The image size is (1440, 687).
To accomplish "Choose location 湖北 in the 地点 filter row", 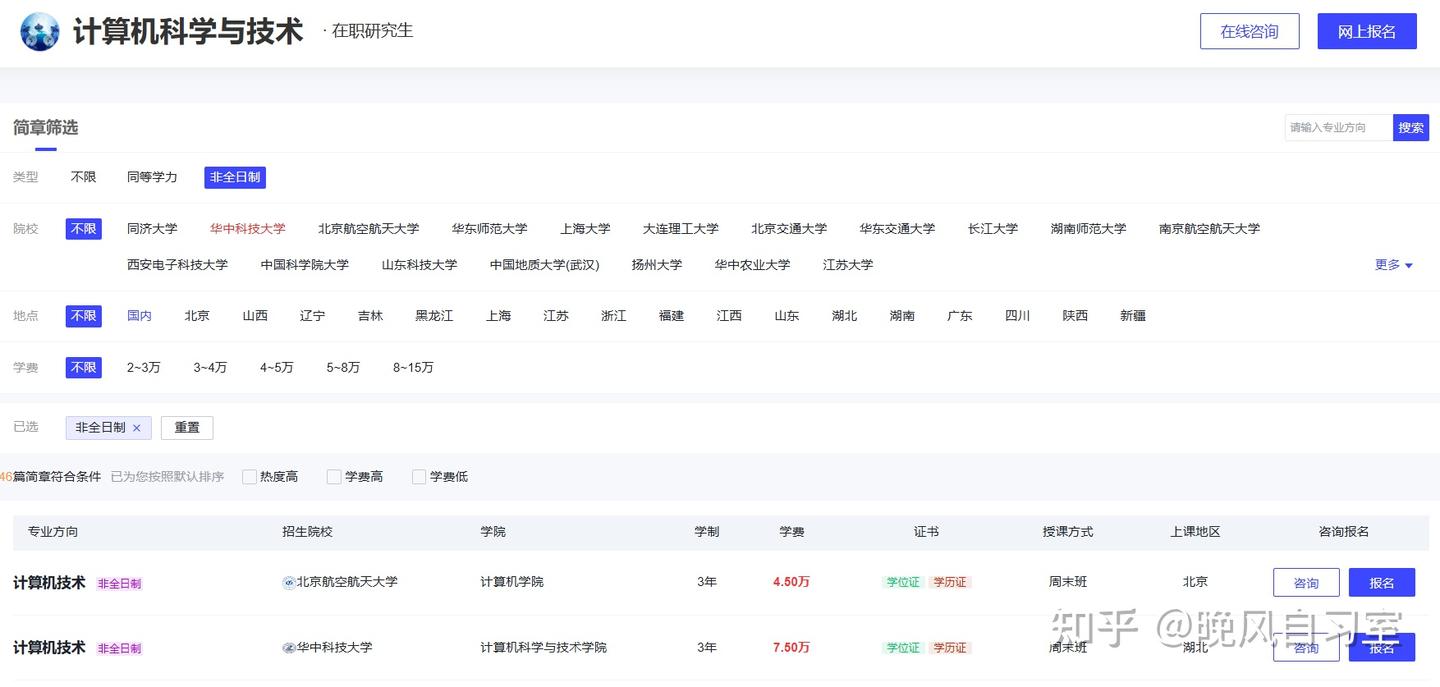I will (x=844, y=316).
